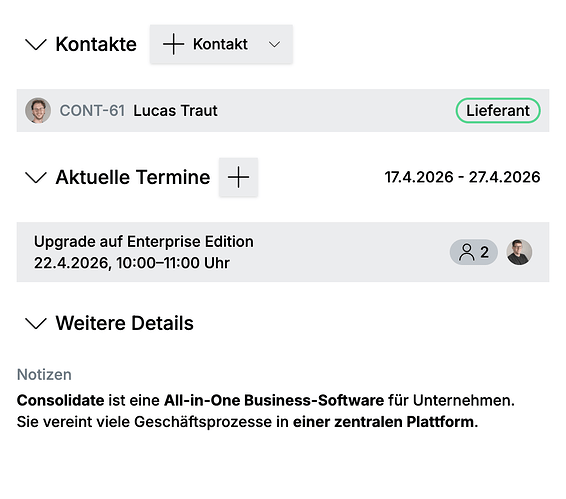566x499 pixels.
Task: Click the plus Kontakt button
Action: (206, 44)
